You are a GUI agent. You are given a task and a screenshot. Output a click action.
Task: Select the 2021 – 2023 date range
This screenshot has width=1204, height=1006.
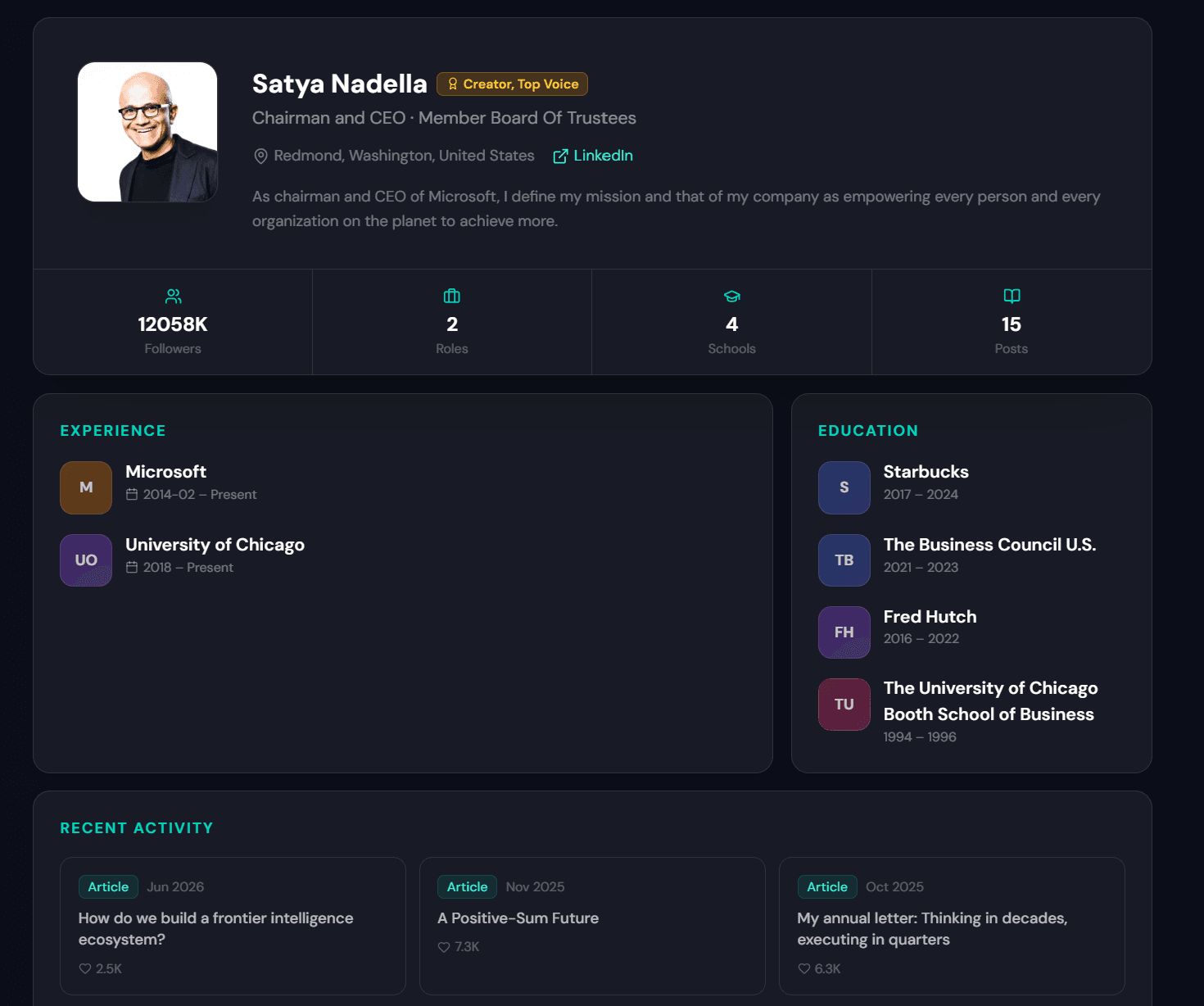(x=921, y=568)
